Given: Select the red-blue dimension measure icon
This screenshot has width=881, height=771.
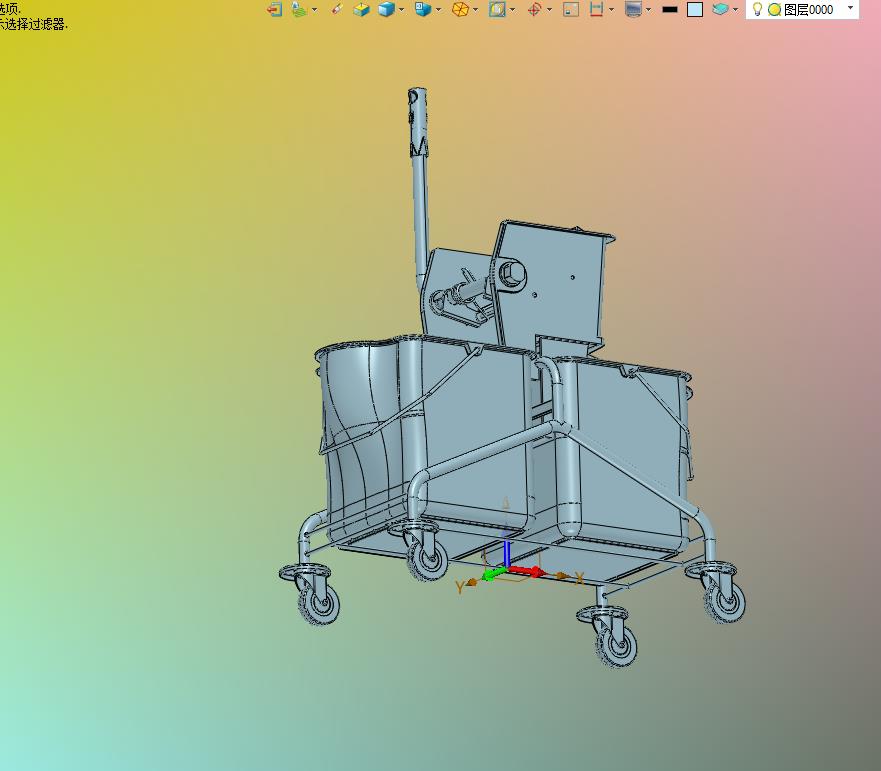Looking at the screenshot, I should [x=596, y=9].
